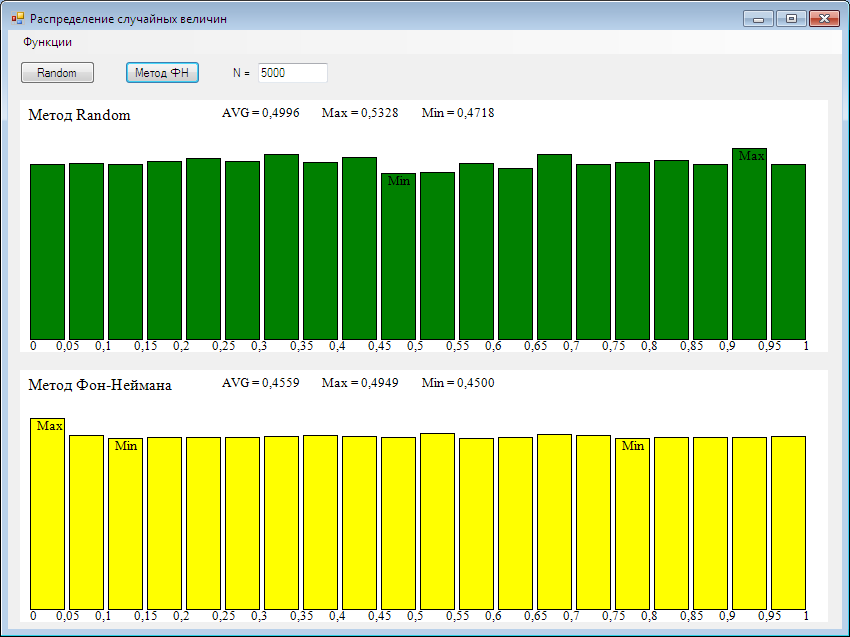The image size is (850, 637).
Task: Select the AVG = 0,4996 value
Action: 261,113
